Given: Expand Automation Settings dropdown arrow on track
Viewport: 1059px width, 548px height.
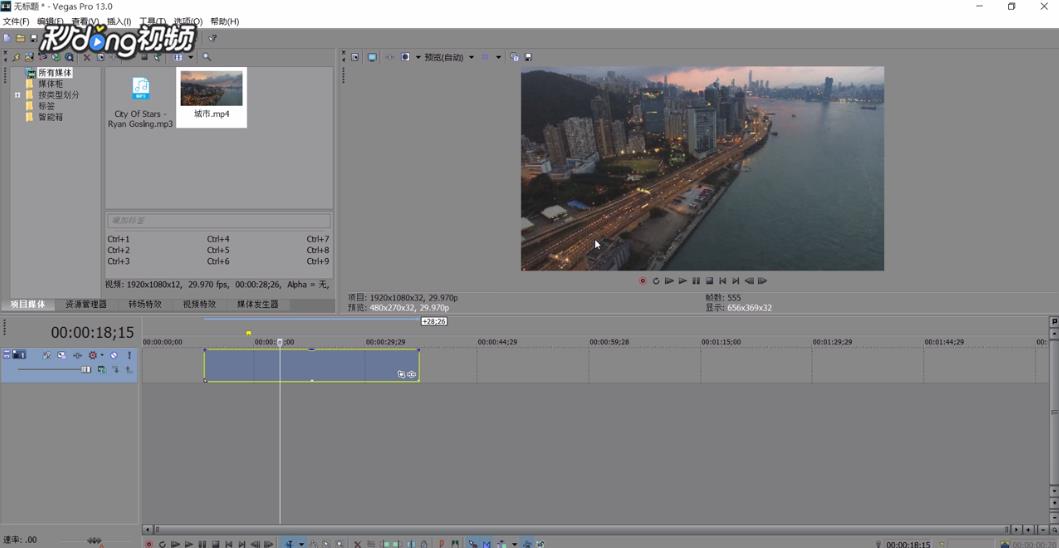Looking at the screenshot, I should click(102, 355).
